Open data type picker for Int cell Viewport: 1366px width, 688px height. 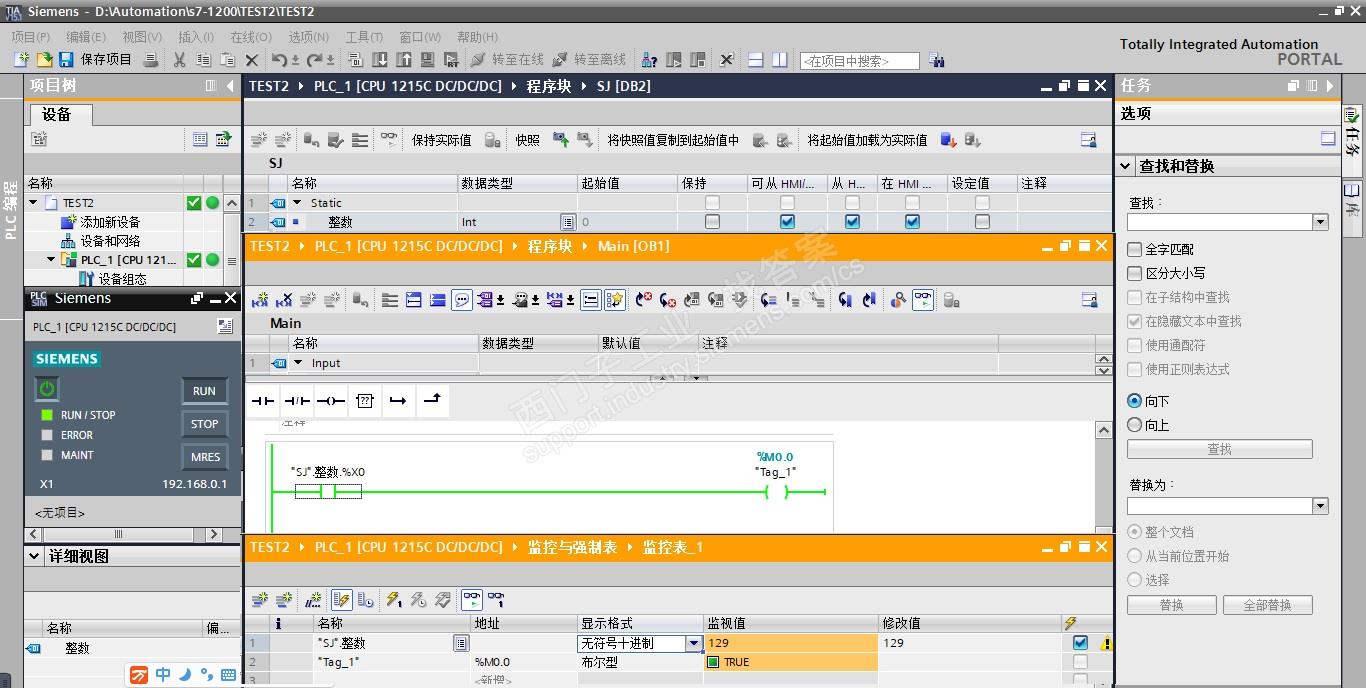coord(568,222)
